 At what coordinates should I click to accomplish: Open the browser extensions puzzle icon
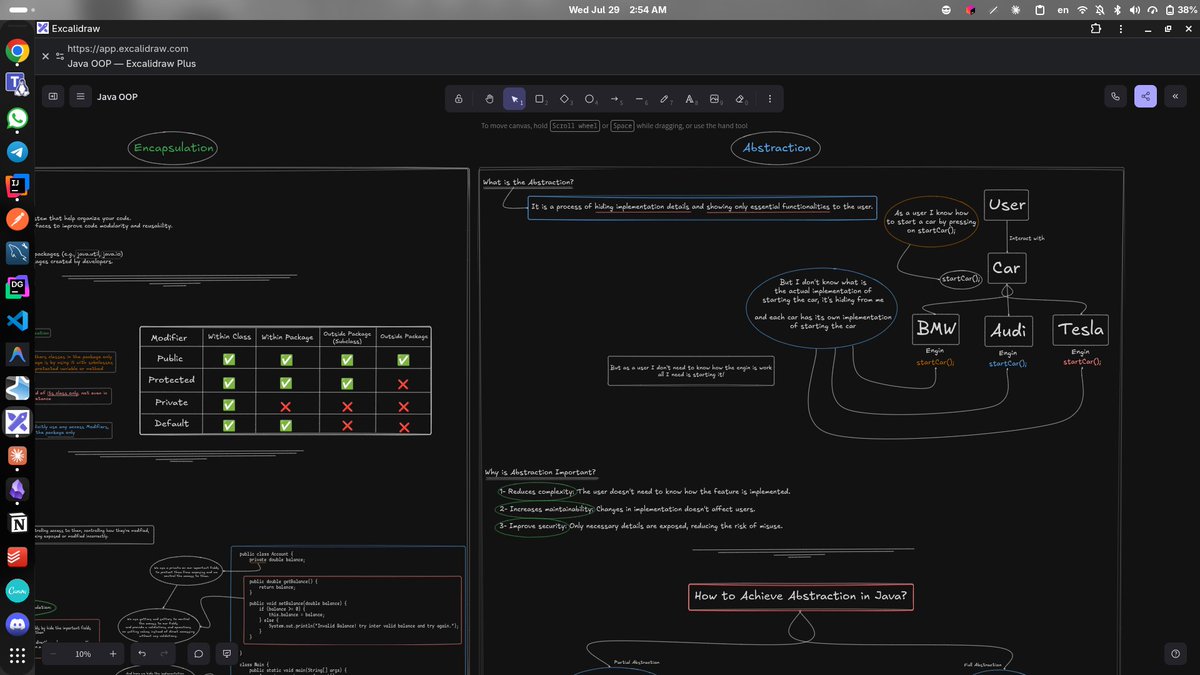1095,29
